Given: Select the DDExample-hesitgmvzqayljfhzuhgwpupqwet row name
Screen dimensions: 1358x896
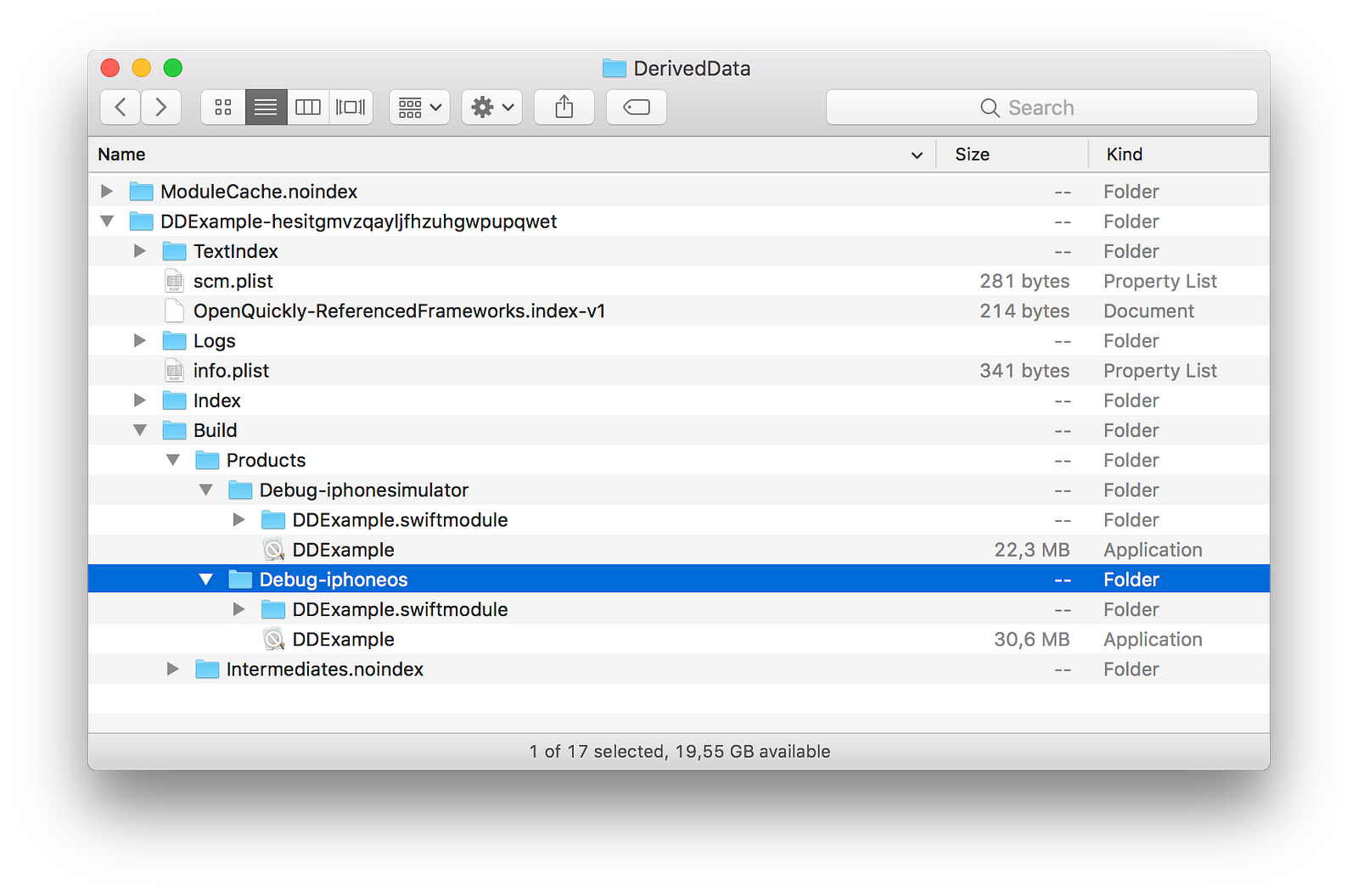Looking at the screenshot, I should click(359, 221).
